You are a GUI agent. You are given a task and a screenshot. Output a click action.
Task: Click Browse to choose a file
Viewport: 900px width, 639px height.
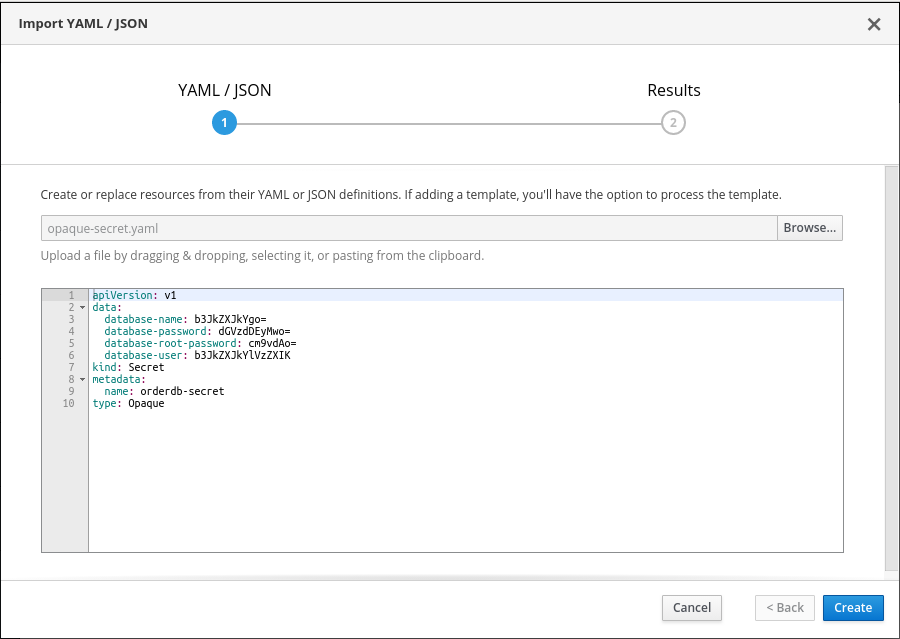click(809, 227)
